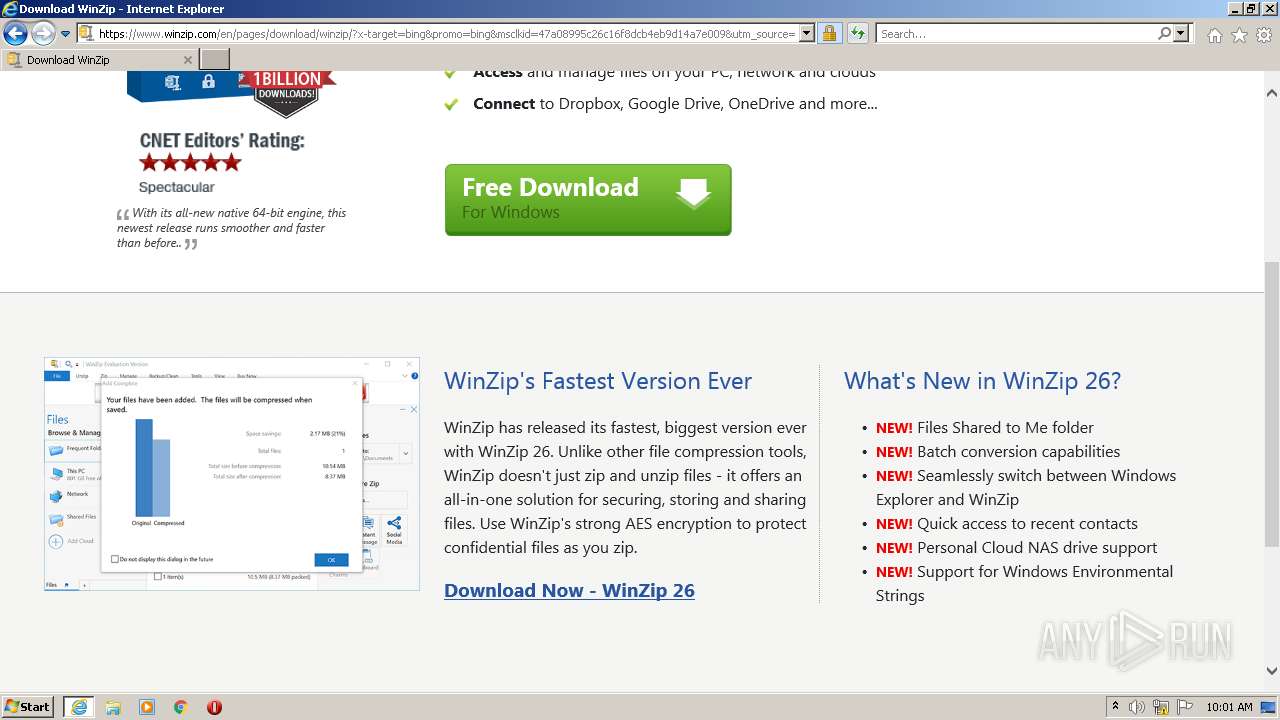Click the browser Search input box
1280x720 pixels.
tap(1015, 34)
